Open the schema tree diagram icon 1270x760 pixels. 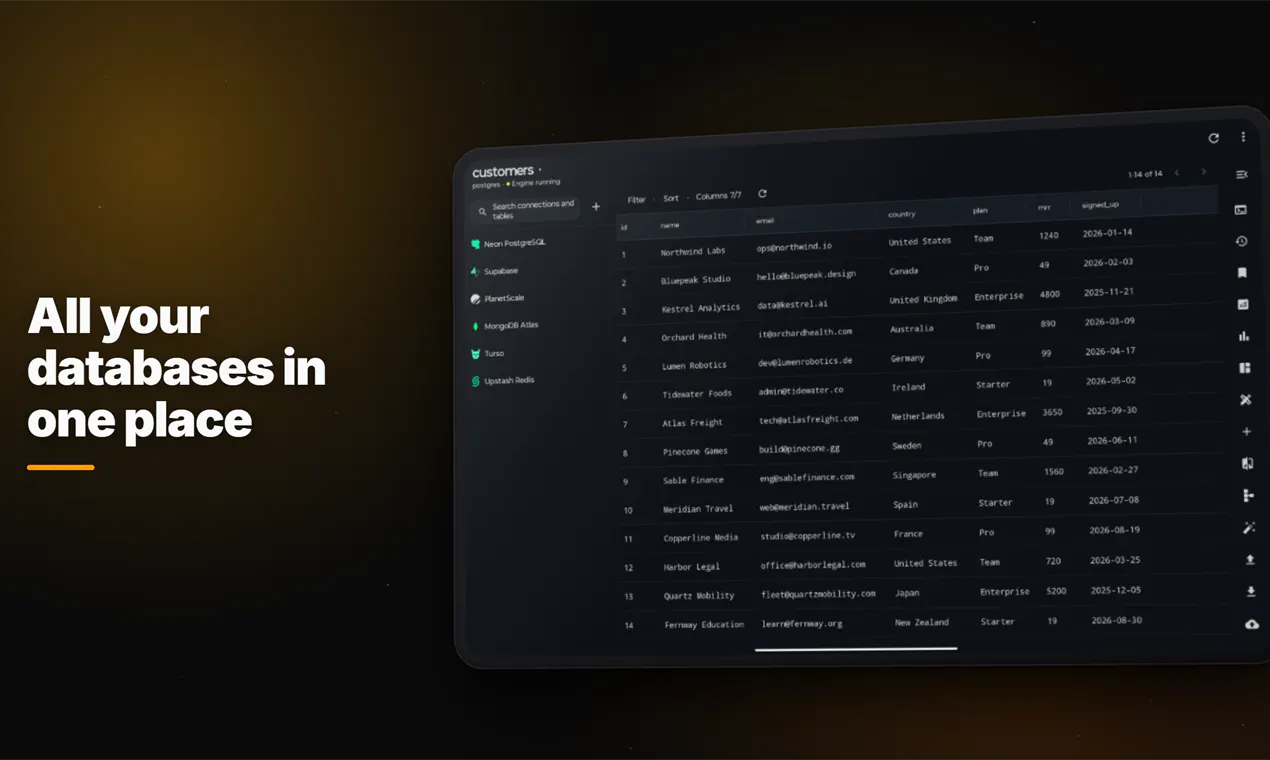tap(1248, 496)
